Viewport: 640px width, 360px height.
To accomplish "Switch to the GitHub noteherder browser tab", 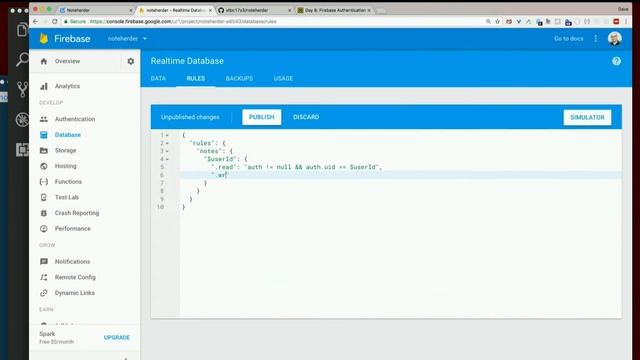I will 254,10.
